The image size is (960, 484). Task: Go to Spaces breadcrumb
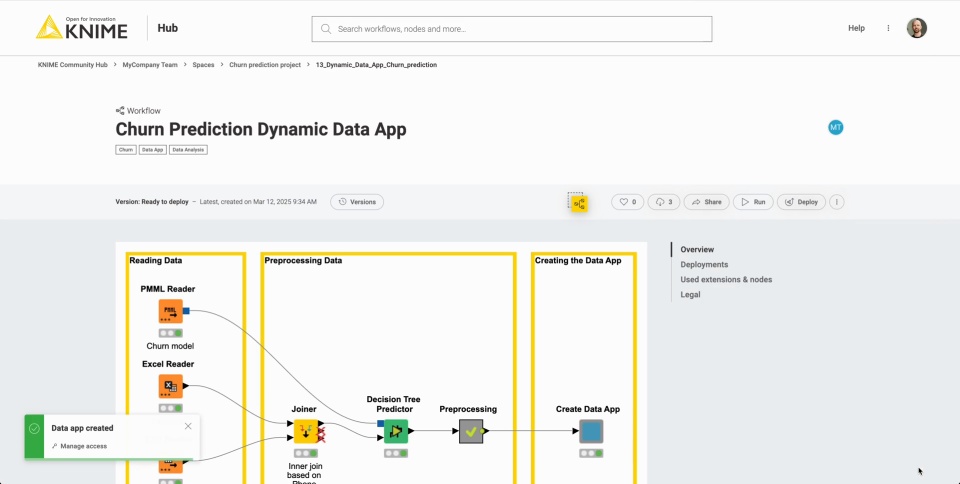pyautogui.click(x=203, y=65)
